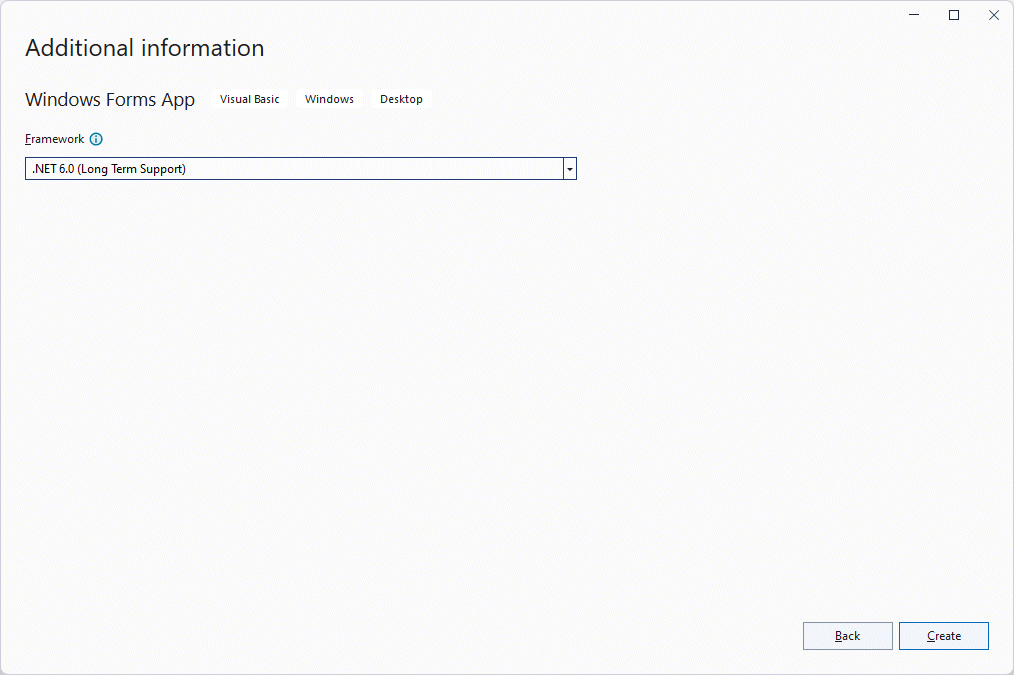Select the Windows platform tag
The width and height of the screenshot is (1014, 675).
(x=329, y=99)
